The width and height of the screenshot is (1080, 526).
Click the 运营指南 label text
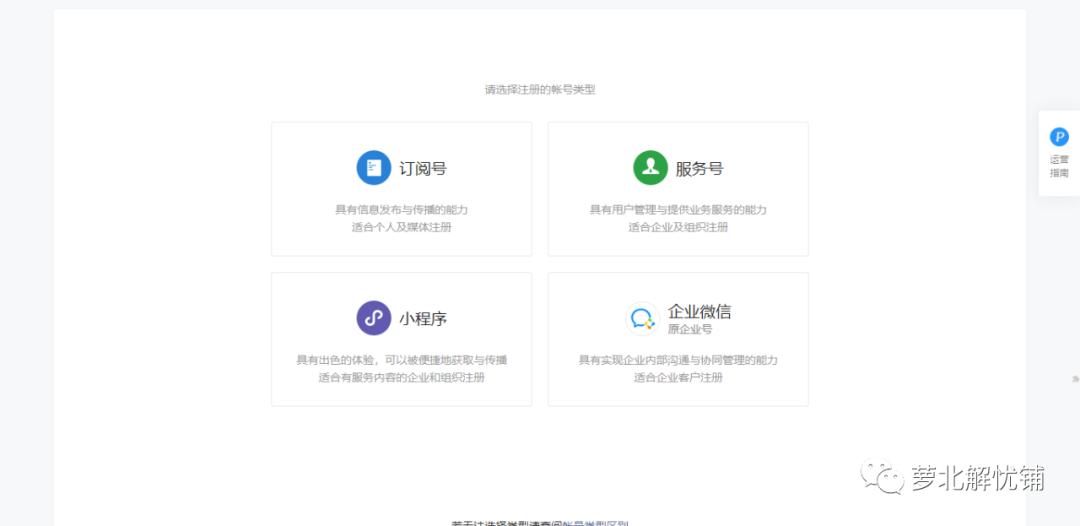[1059, 167]
